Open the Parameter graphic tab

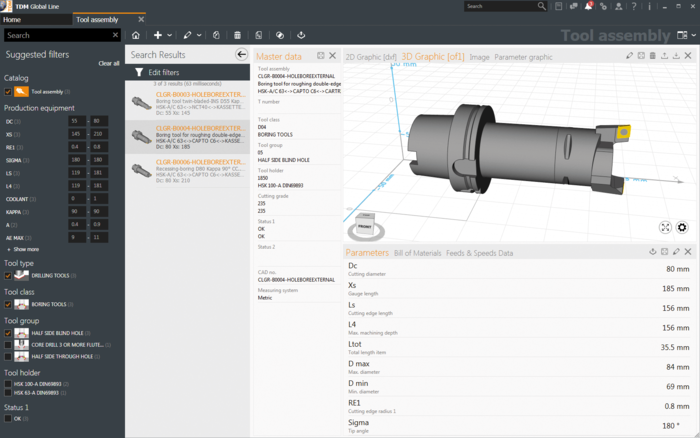pyautogui.click(x=523, y=57)
